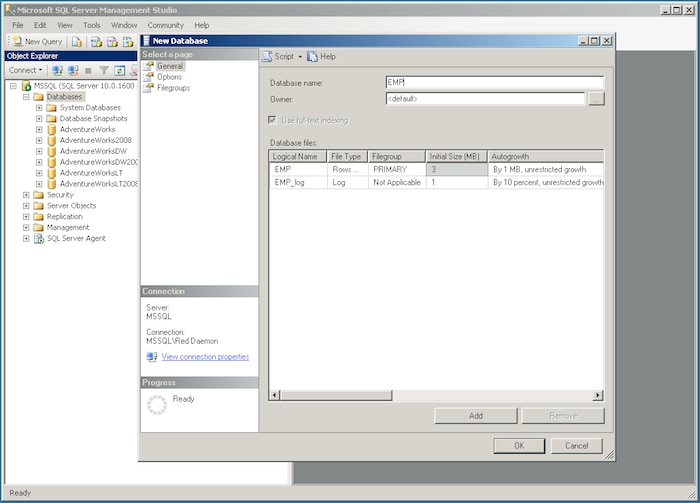The width and height of the screenshot is (700, 503).
Task: Click the System Databases folder icon
Action: [x=51, y=108]
